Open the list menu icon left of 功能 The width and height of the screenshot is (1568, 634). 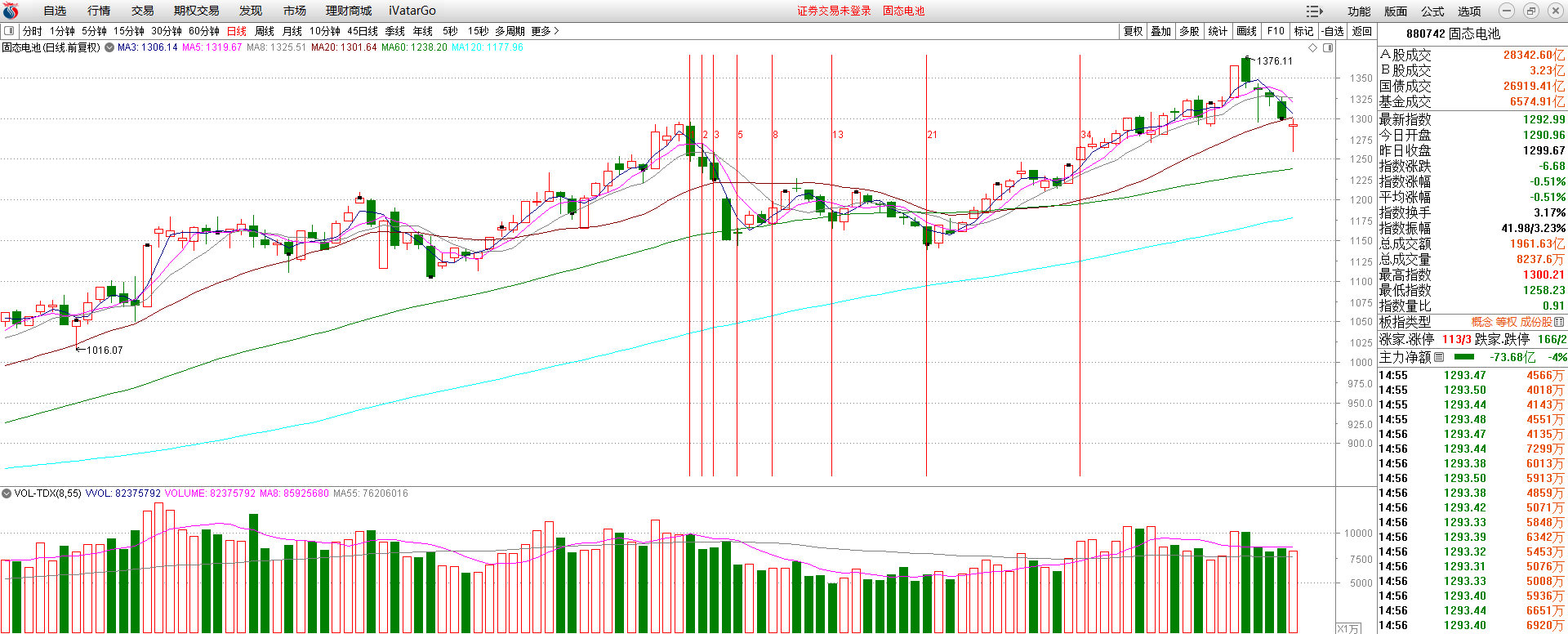point(1314,11)
